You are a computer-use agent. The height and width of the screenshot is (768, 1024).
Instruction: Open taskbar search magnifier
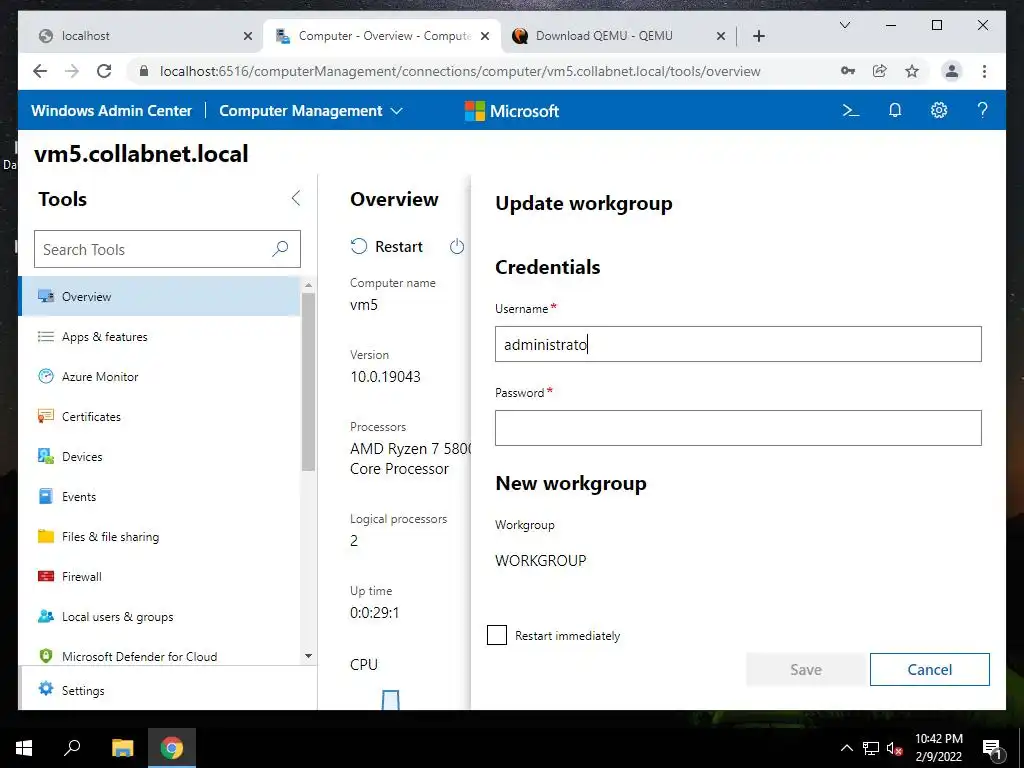click(x=72, y=747)
